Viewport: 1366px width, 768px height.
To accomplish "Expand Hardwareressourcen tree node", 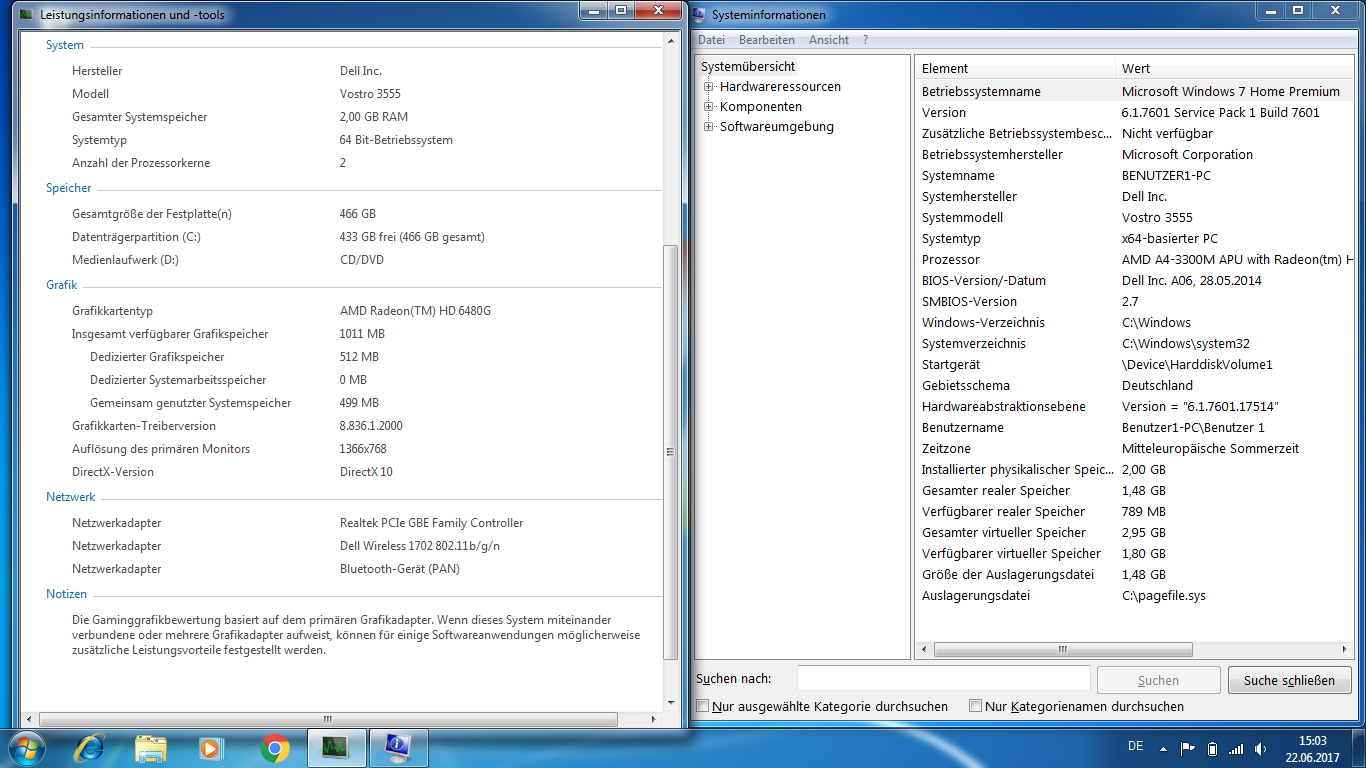I will pyautogui.click(x=708, y=87).
